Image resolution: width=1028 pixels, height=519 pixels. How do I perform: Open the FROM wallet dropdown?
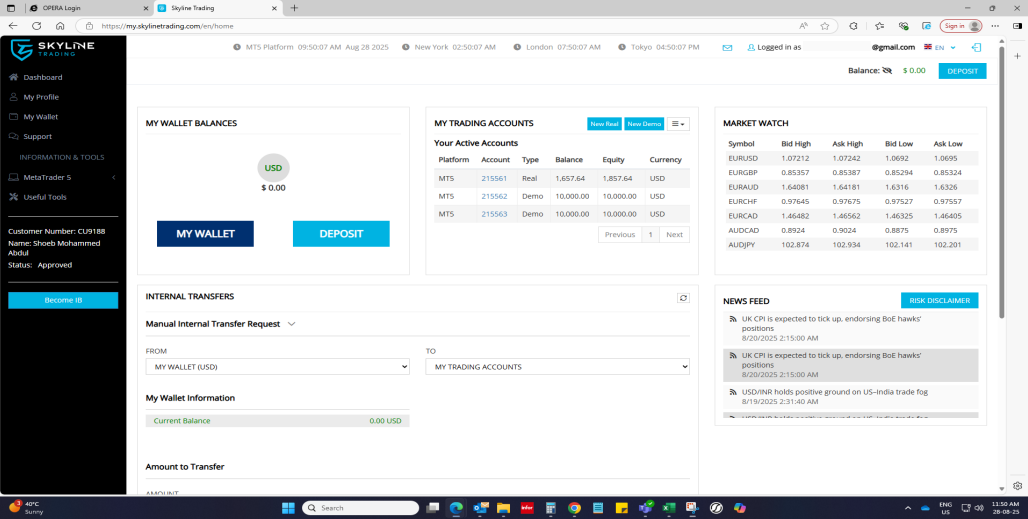277,367
